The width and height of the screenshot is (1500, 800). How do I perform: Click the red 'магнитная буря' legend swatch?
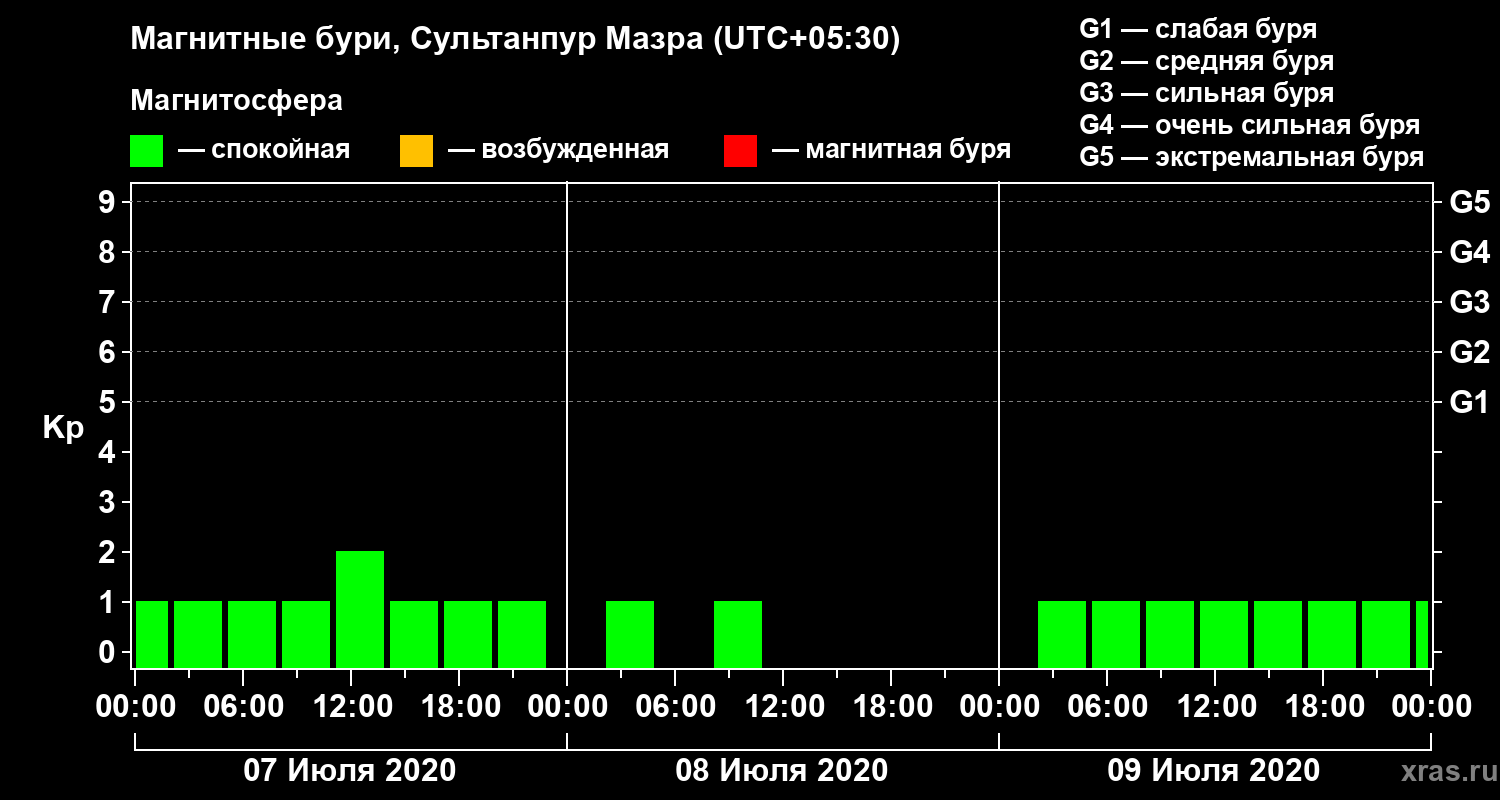(x=740, y=151)
